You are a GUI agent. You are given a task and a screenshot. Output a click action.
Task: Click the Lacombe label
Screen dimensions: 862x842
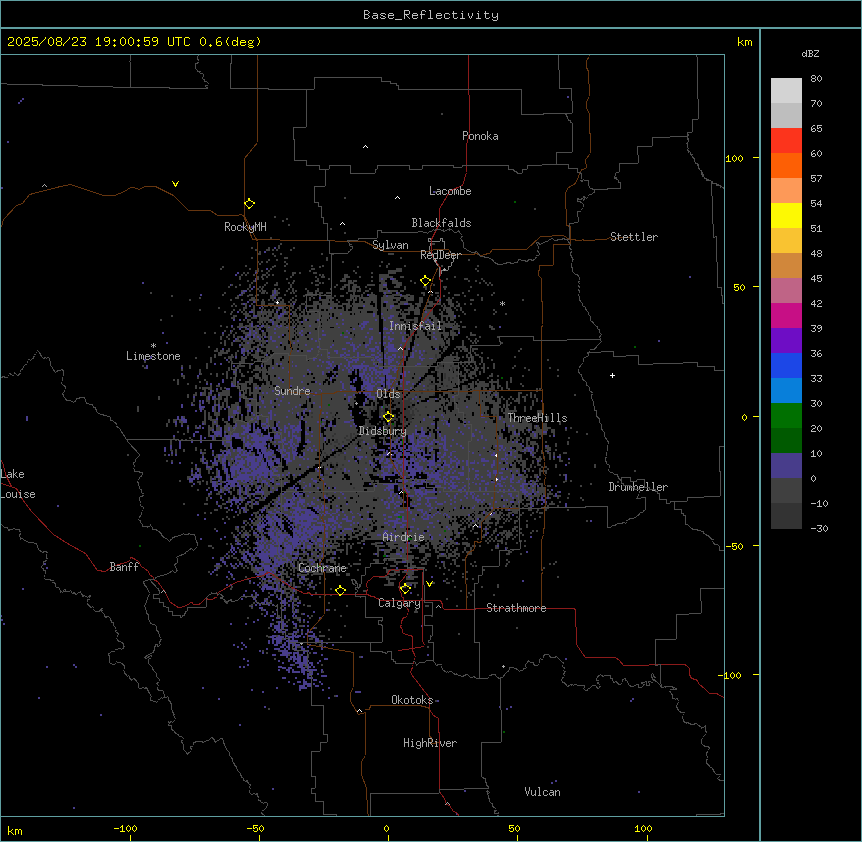coord(450,191)
